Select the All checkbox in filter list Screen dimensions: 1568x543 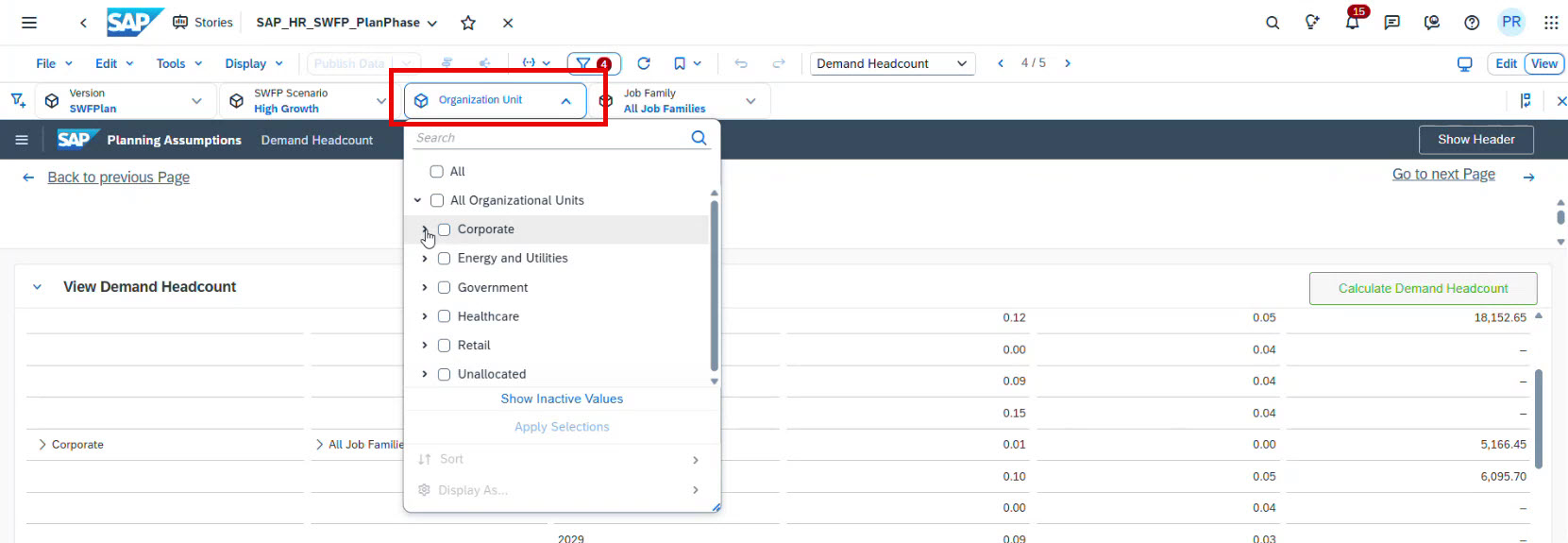(436, 172)
